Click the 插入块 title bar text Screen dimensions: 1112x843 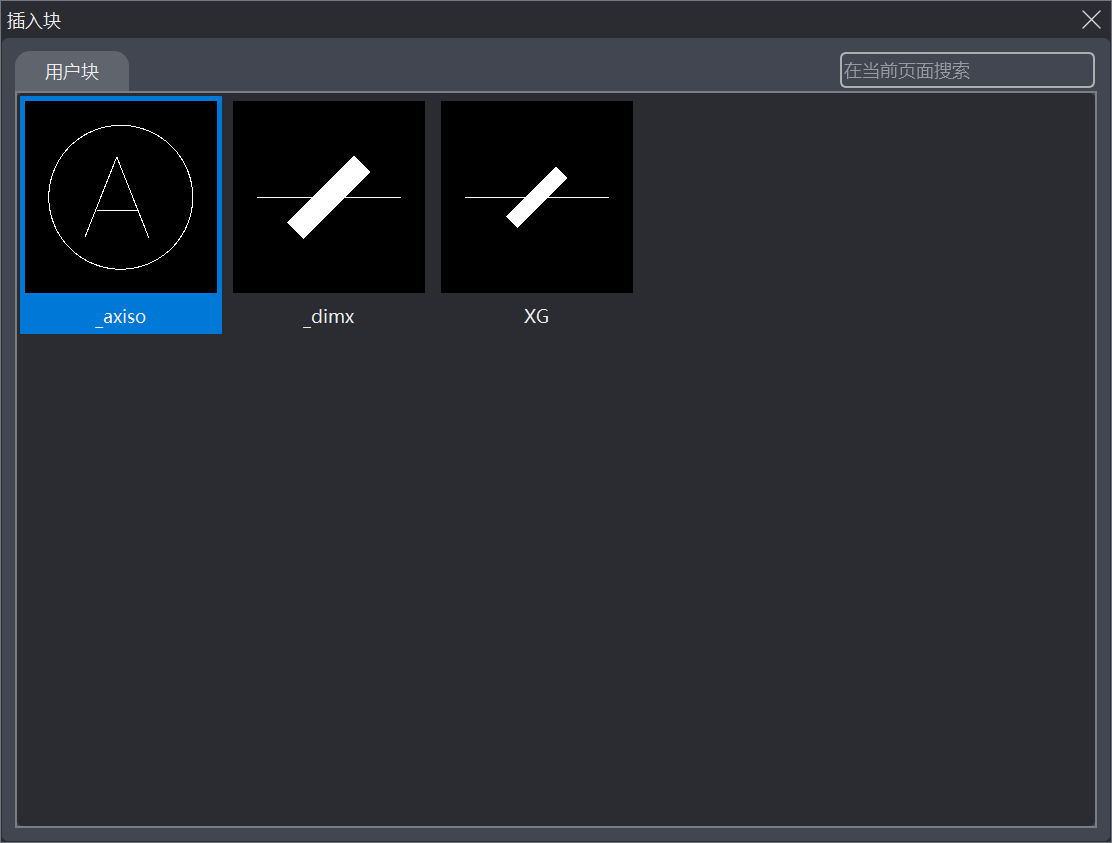click(34, 20)
